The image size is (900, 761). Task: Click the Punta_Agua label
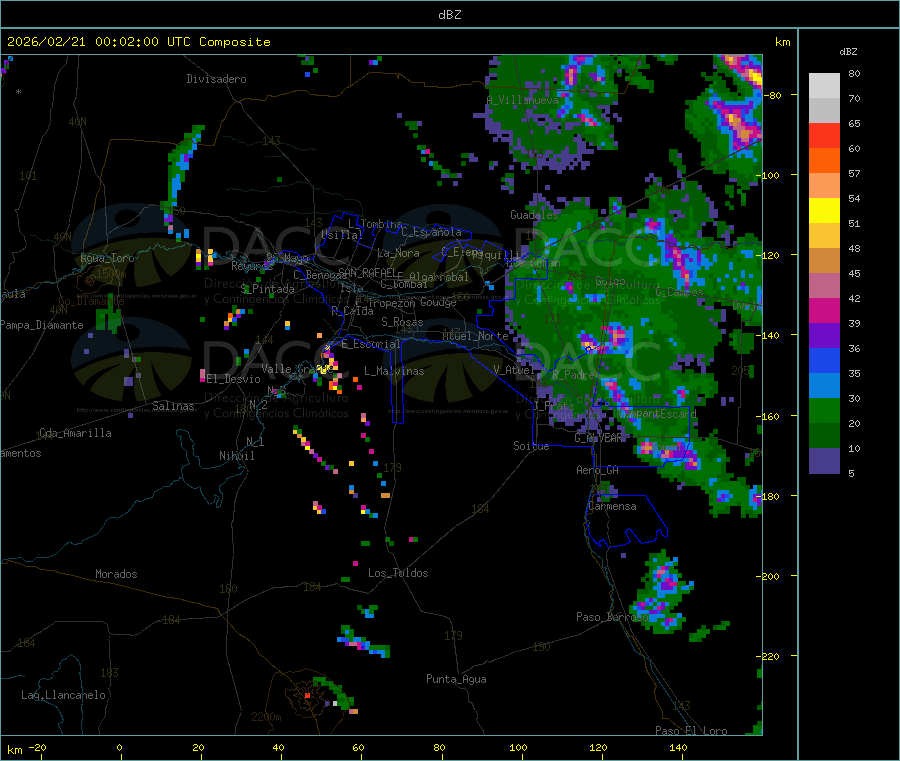(456, 679)
